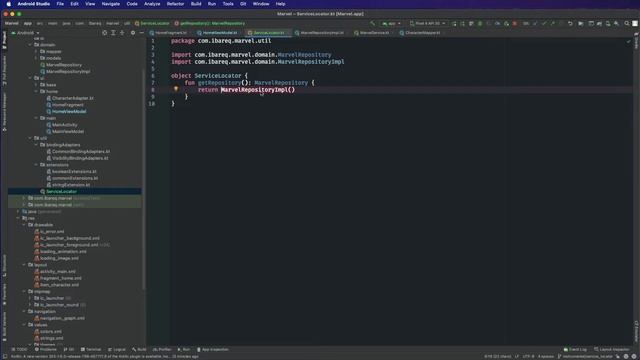Open the App Inspection tool window
640x360 pixels.
click(213, 349)
